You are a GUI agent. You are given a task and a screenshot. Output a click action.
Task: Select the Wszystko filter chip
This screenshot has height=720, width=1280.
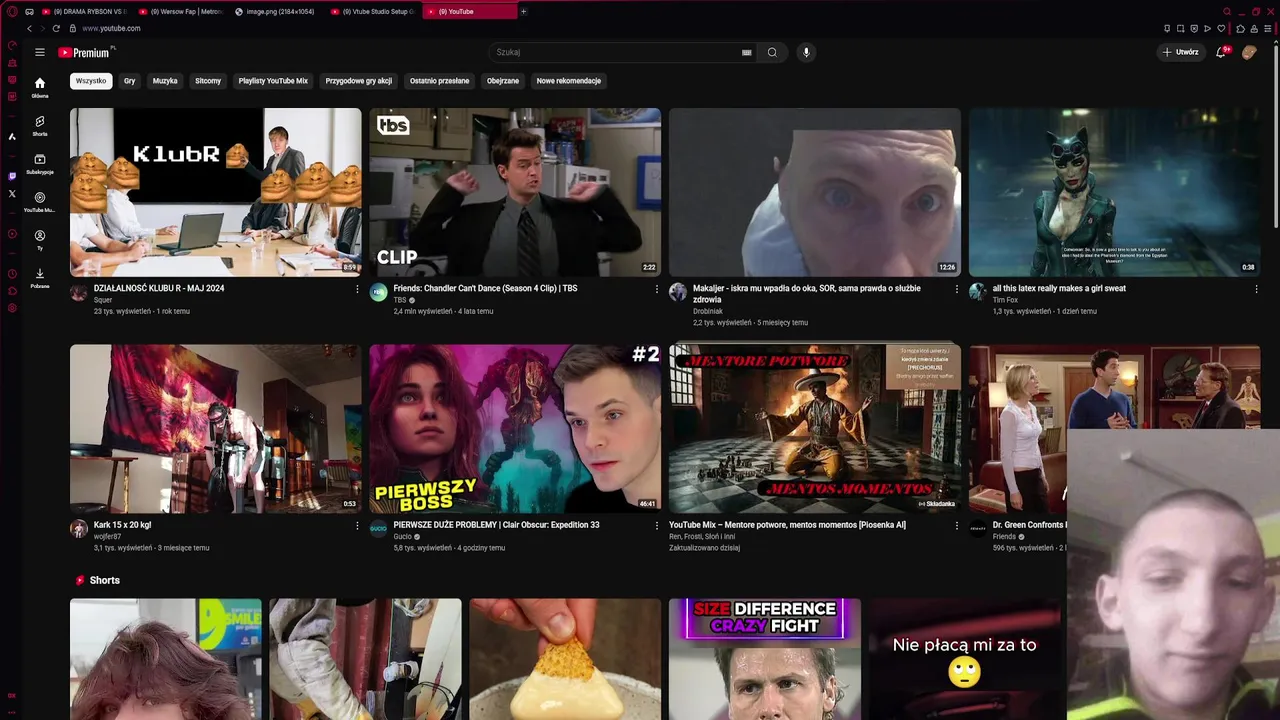91,81
